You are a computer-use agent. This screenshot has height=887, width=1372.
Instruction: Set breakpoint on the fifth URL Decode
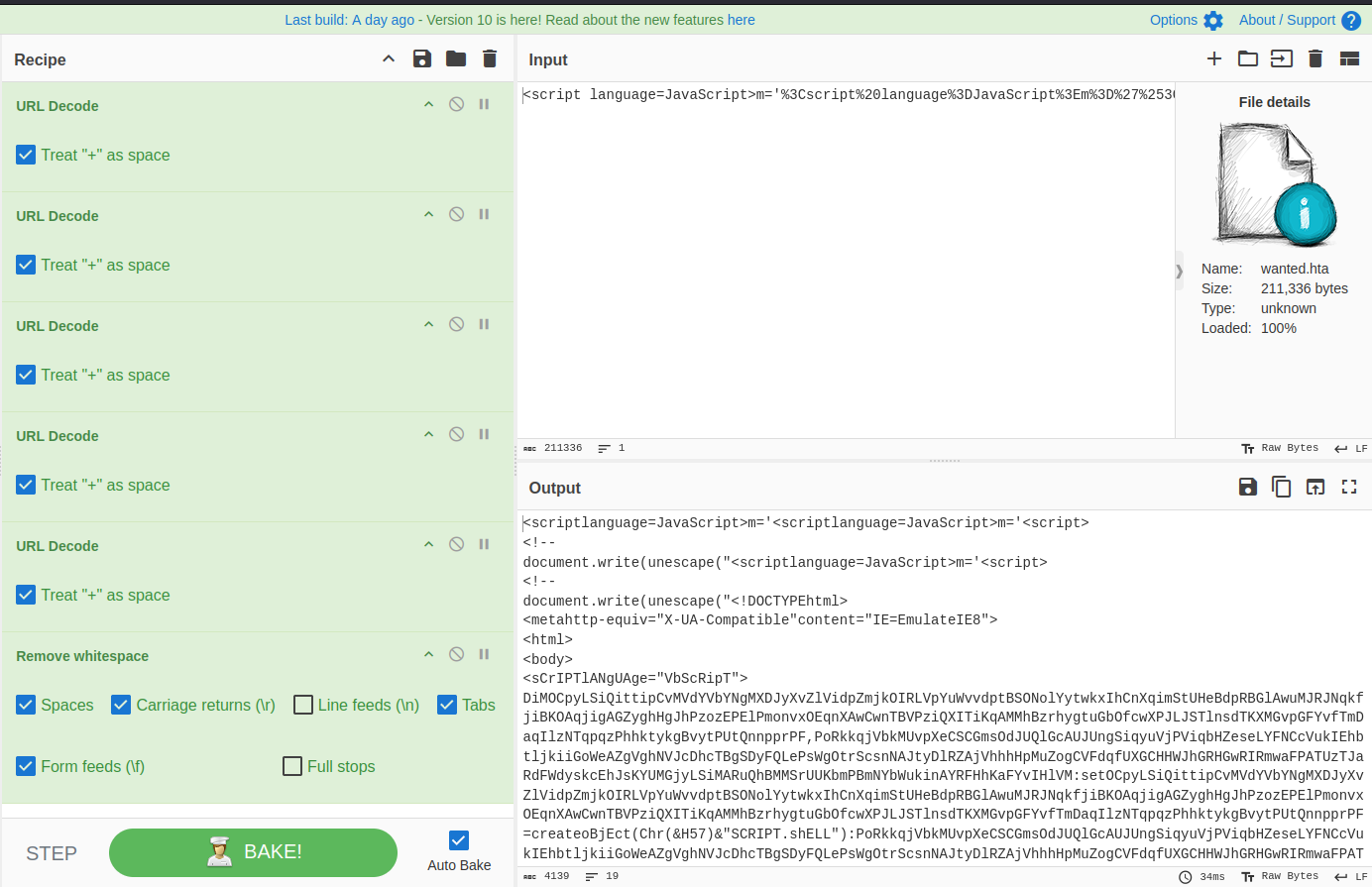(484, 544)
